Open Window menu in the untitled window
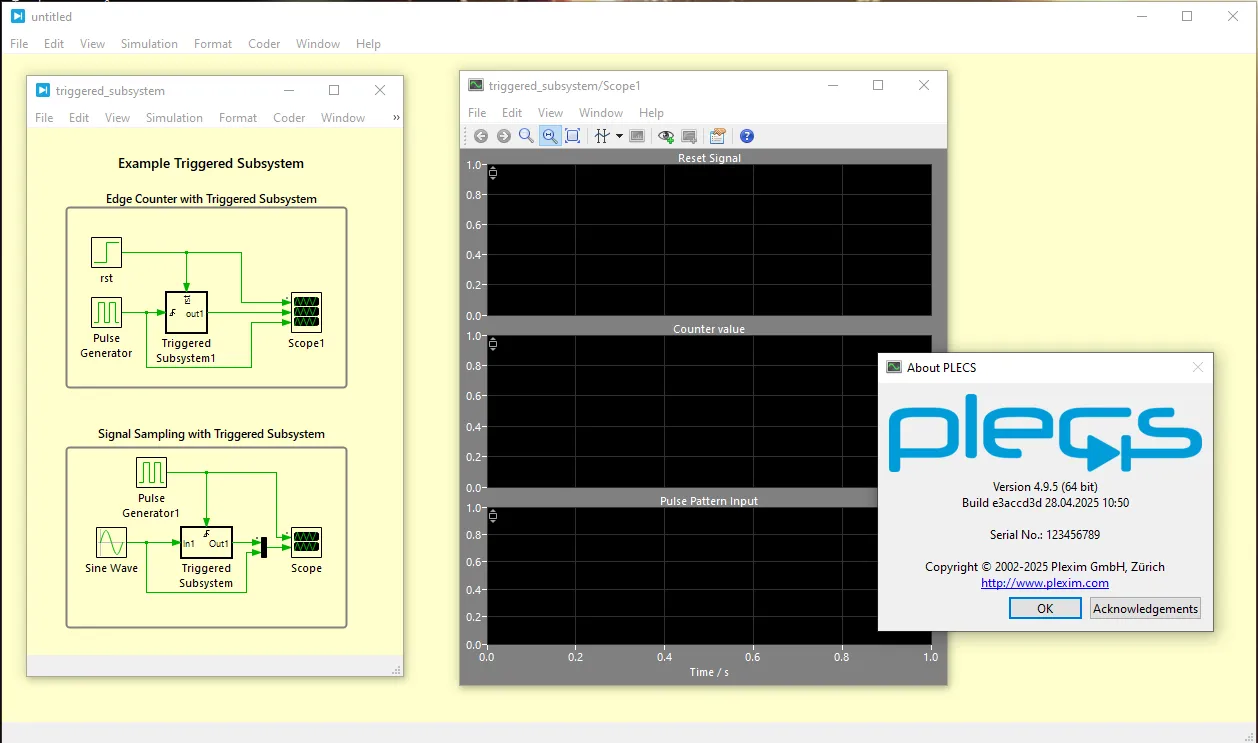The height and width of the screenshot is (743, 1258). [318, 44]
